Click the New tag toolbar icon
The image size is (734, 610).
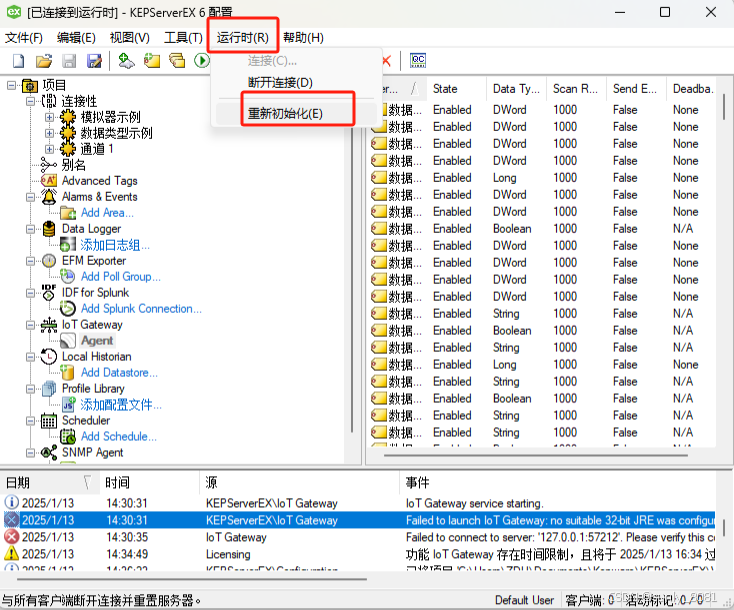pos(152,61)
